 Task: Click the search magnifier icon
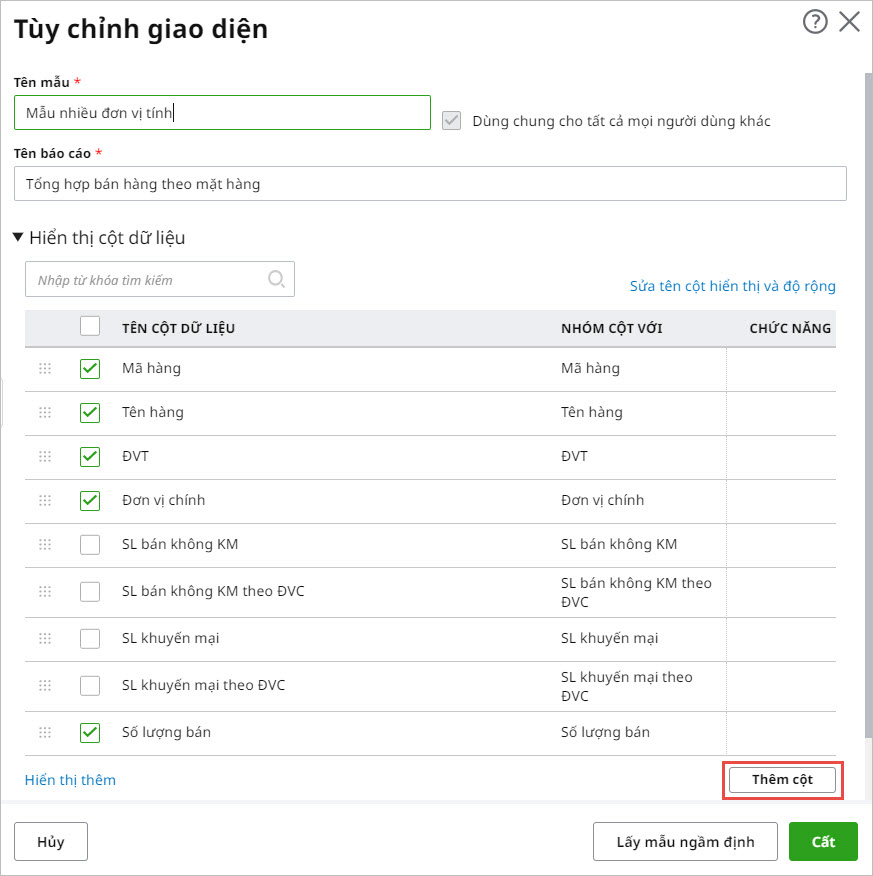(277, 280)
